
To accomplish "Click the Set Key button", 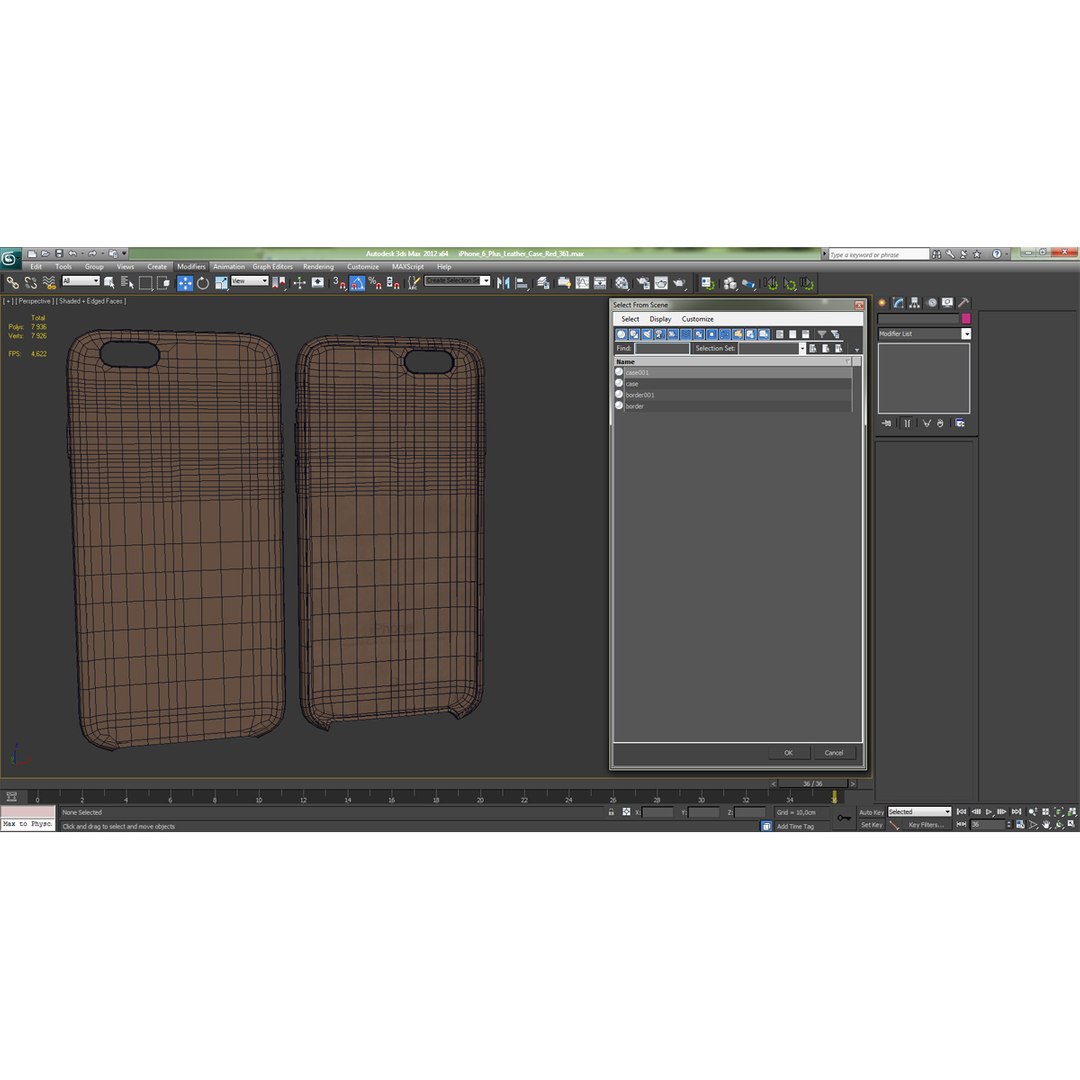I will [871, 825].
